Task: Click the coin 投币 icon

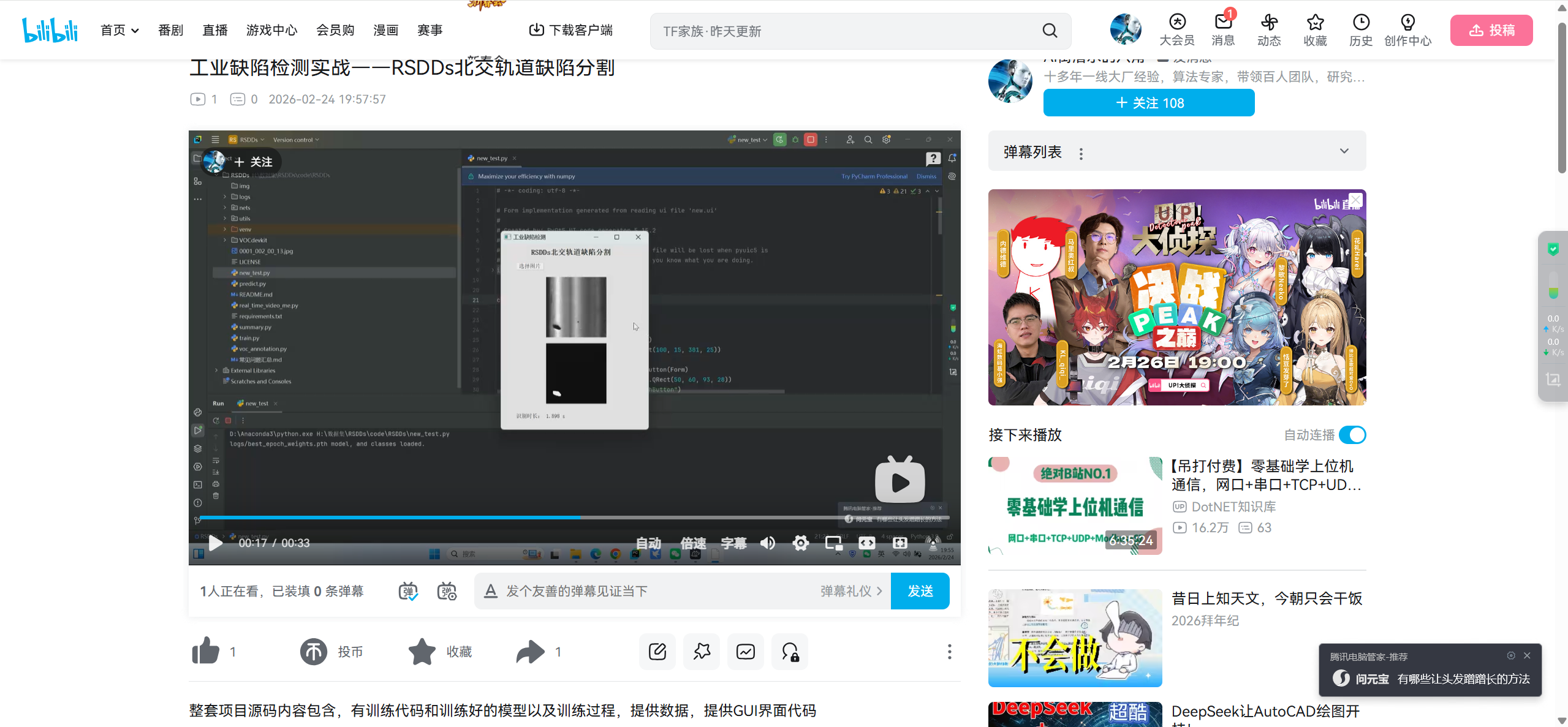Action: (x=314, y=651)
